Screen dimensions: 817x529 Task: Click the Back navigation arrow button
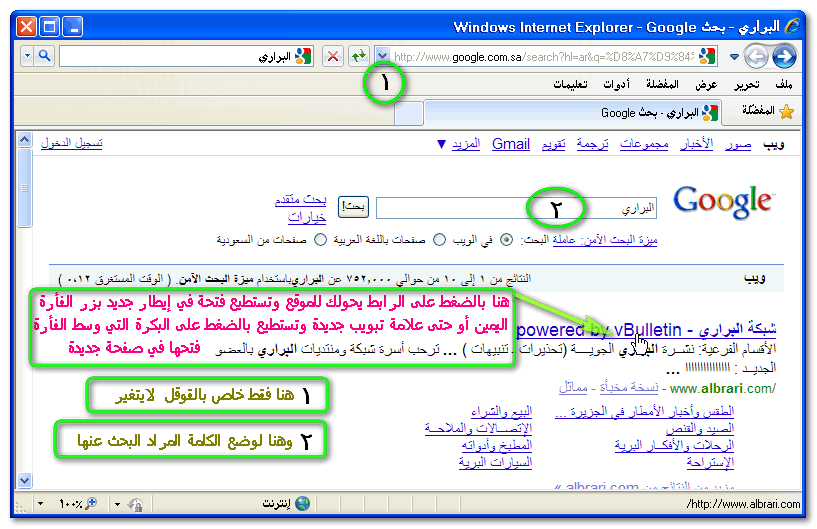[756, 56]
